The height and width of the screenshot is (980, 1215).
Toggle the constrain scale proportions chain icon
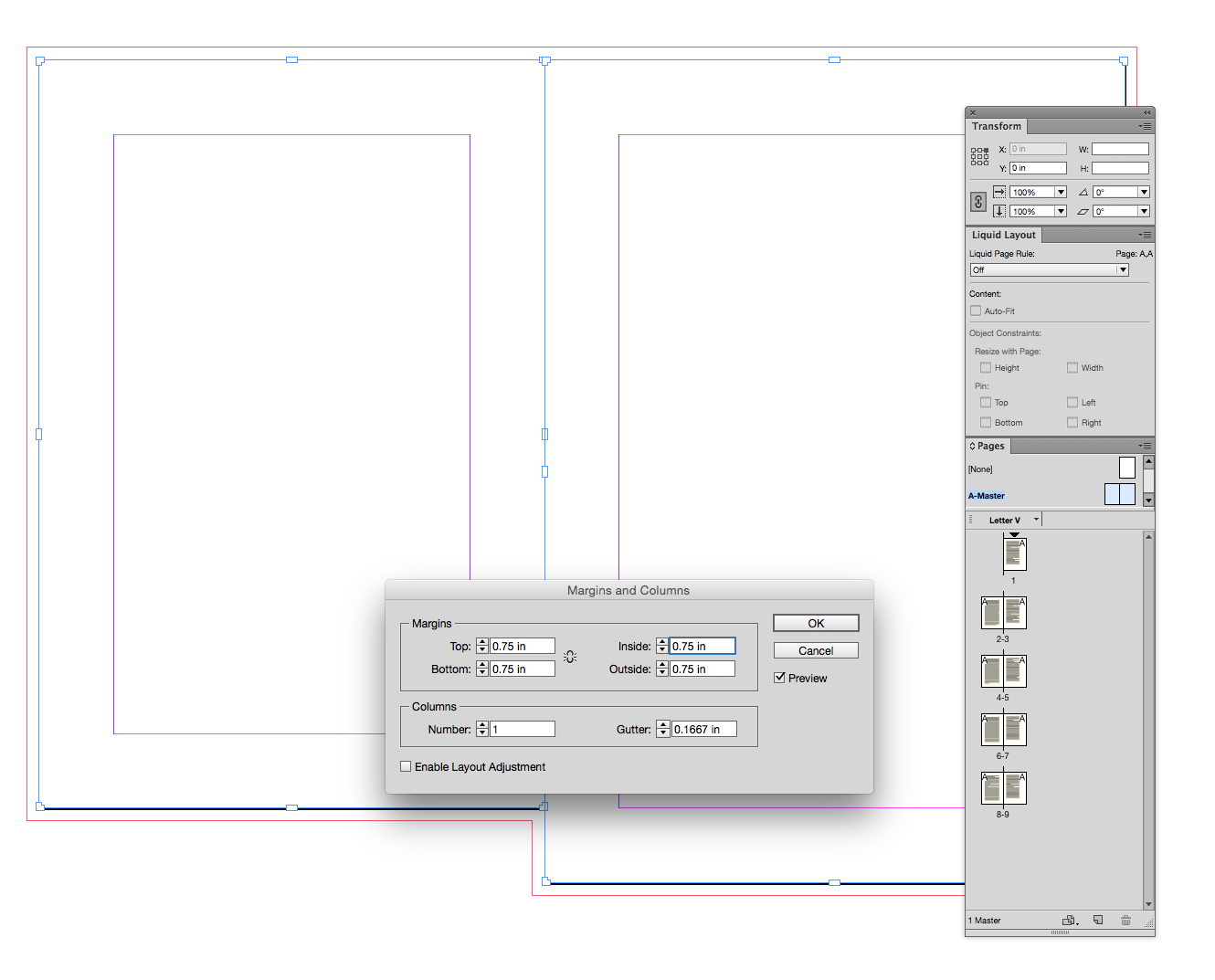click(x=978, y=202)
